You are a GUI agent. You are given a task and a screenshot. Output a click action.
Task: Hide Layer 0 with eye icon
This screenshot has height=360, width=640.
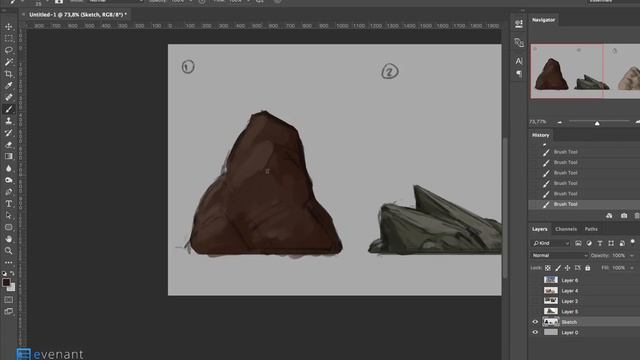click(x=535, y=333)
